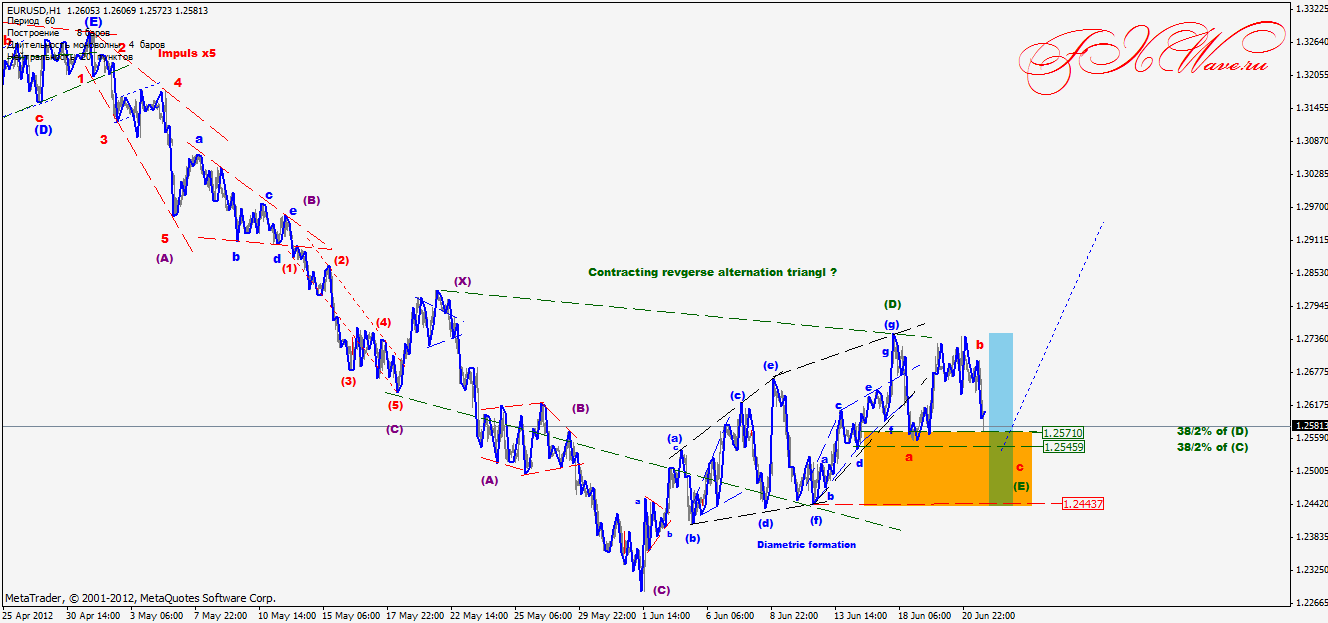Screen dimensions: 1328x623
Task: Click the 1.2794 price axis value
Action: tap(1310, 306)
